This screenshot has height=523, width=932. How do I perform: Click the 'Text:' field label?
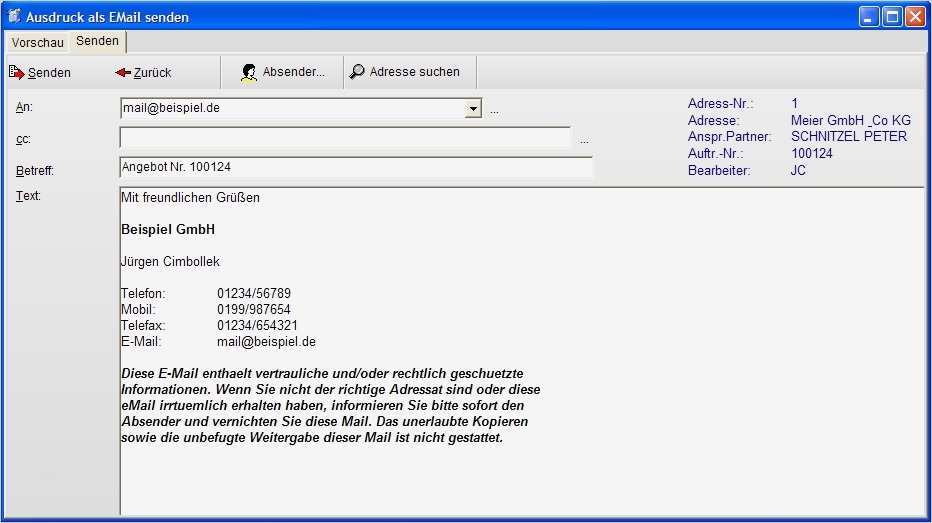pos(28,196)
